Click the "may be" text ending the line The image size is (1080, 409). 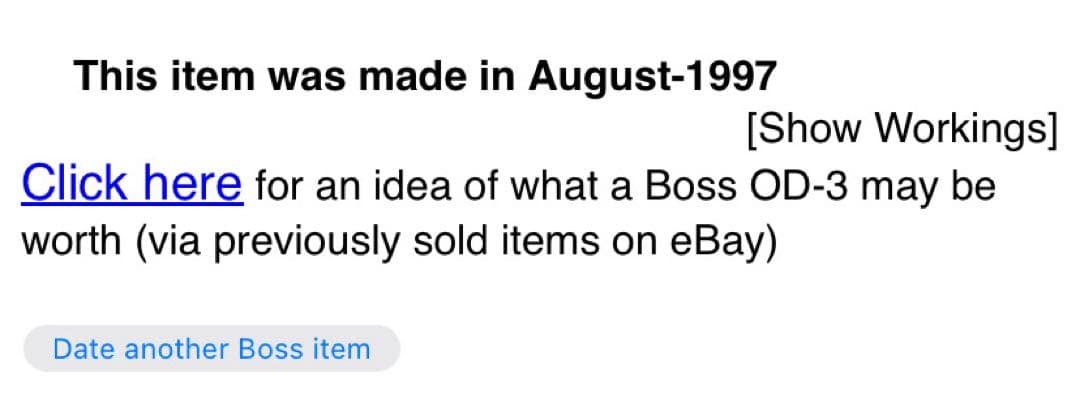pos(936,187)
